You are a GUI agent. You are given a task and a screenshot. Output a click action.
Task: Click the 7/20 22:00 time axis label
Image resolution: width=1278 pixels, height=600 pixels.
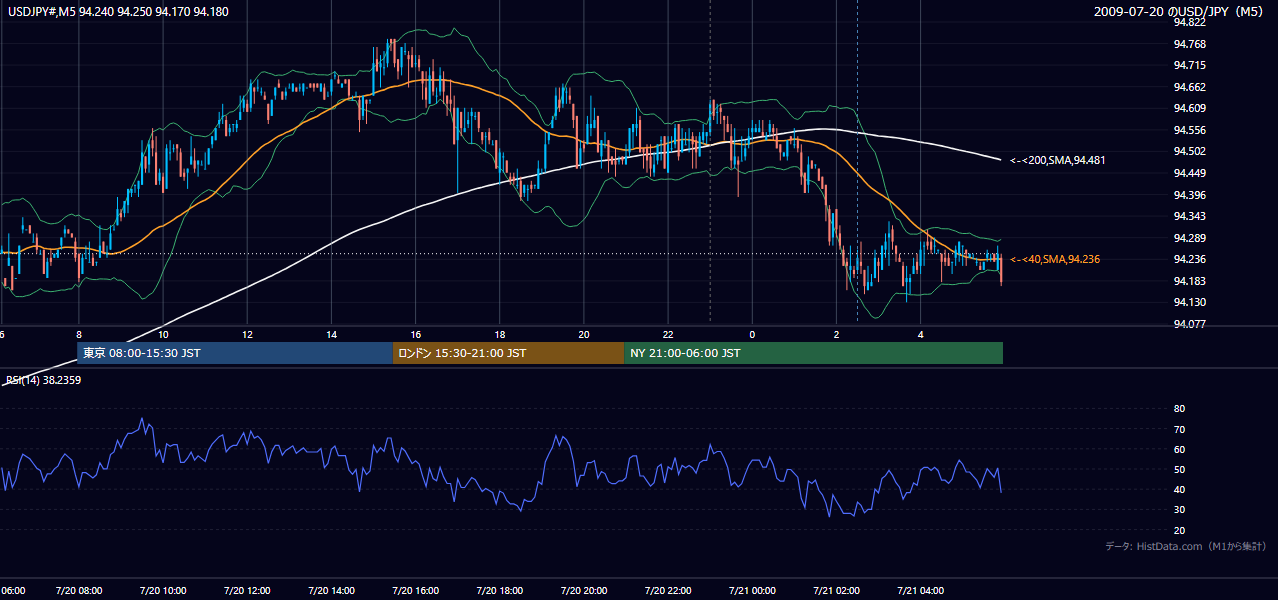click(668, 591)
